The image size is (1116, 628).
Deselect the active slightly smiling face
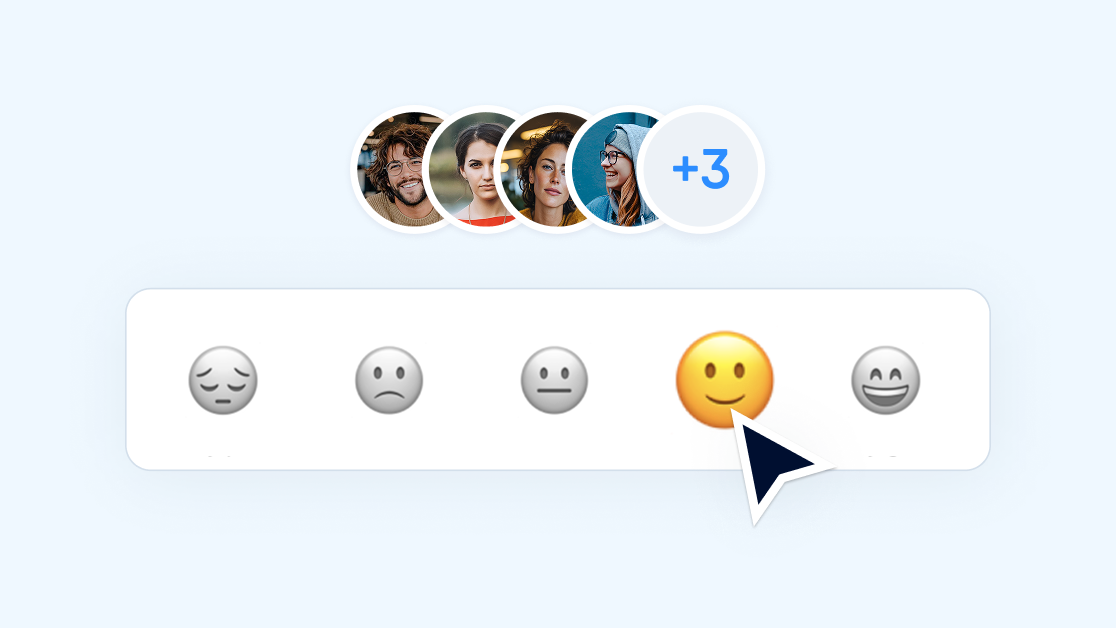point(724,380)
